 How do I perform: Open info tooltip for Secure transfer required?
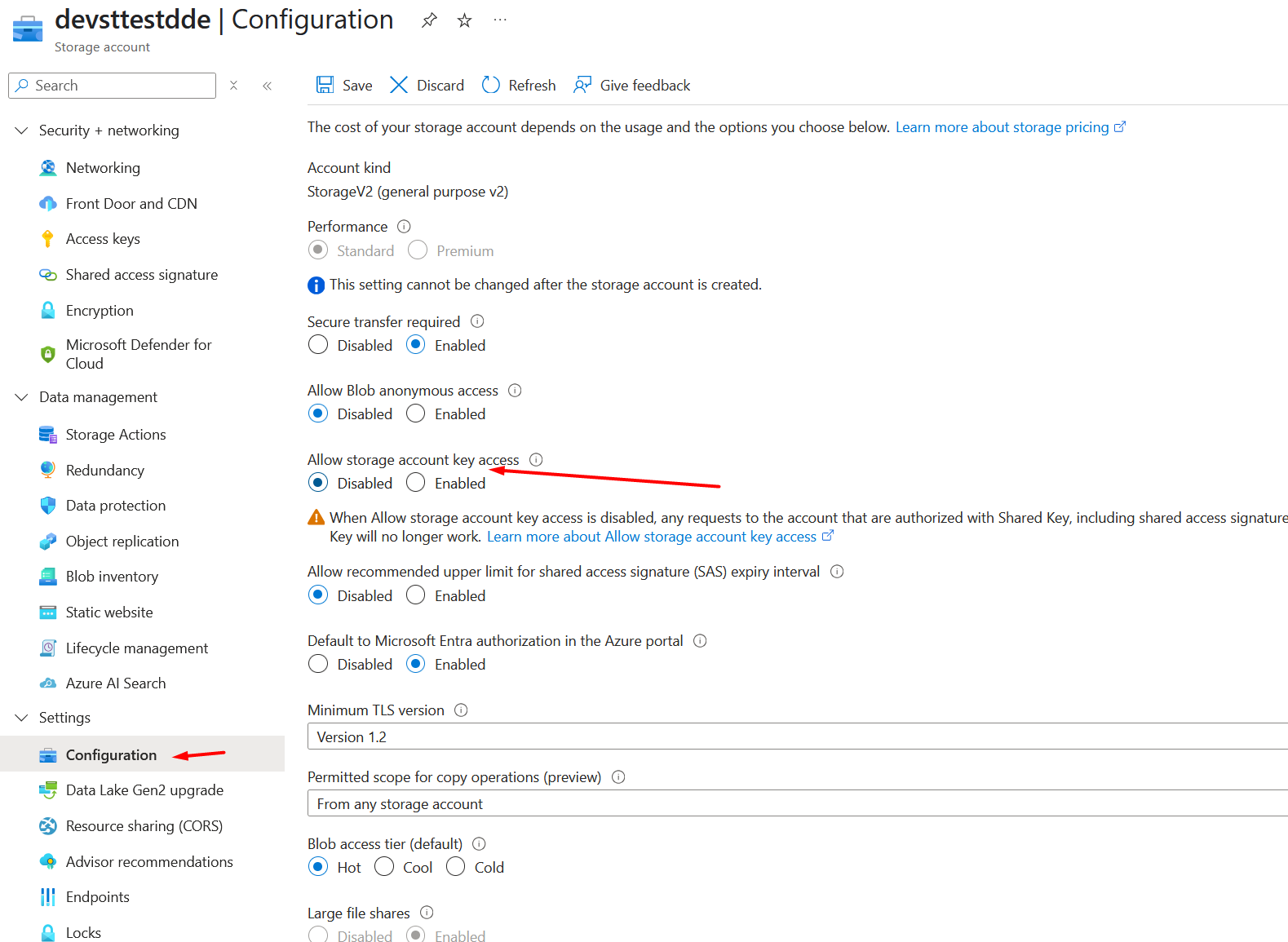(477, 321)
